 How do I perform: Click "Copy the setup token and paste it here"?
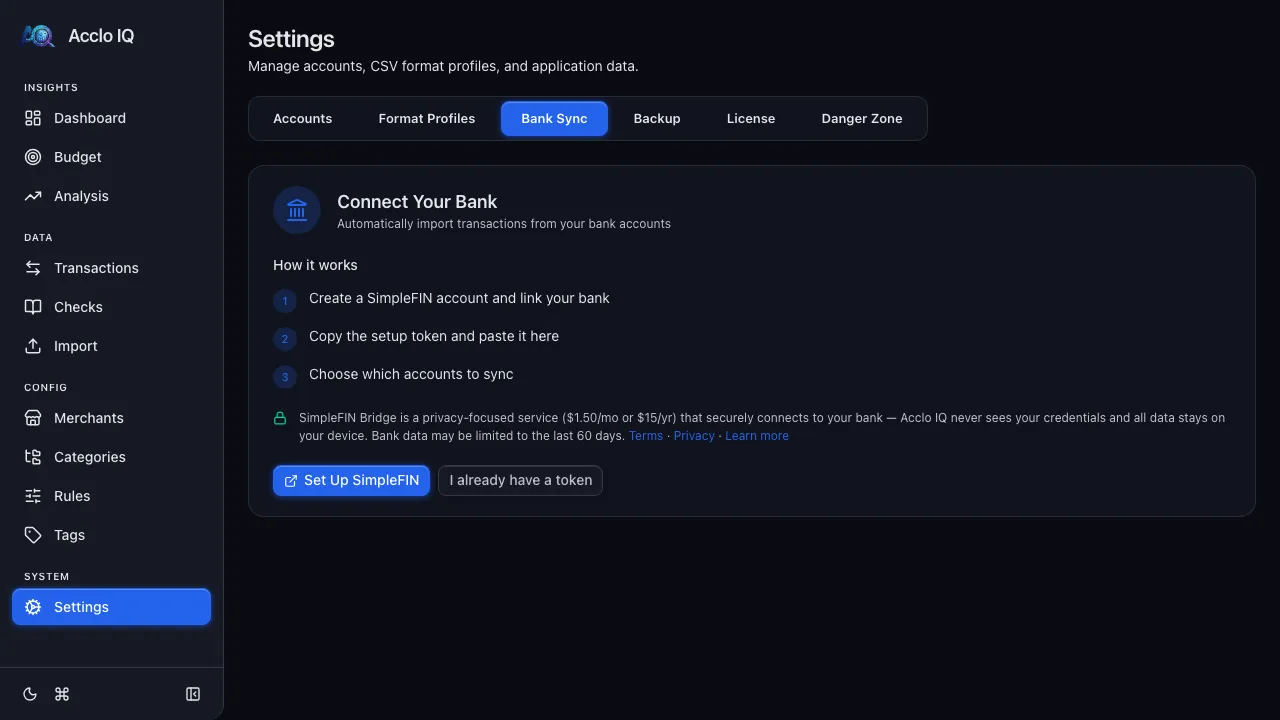pyautogui.click(x=434, y=336)
